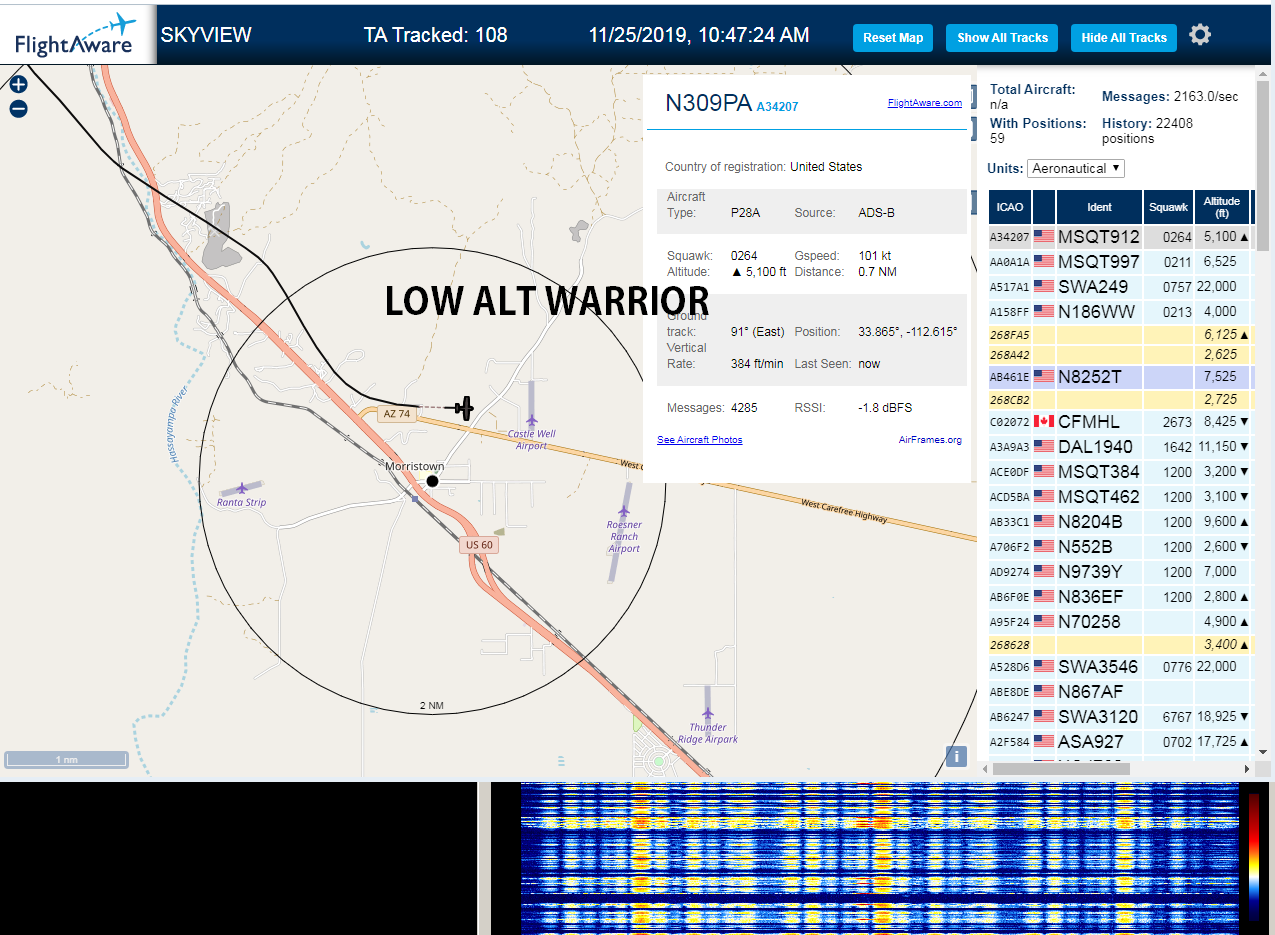Sort table by Ident column header
This screenshot has height=935, width=1275.
[x=1099, y=207]
